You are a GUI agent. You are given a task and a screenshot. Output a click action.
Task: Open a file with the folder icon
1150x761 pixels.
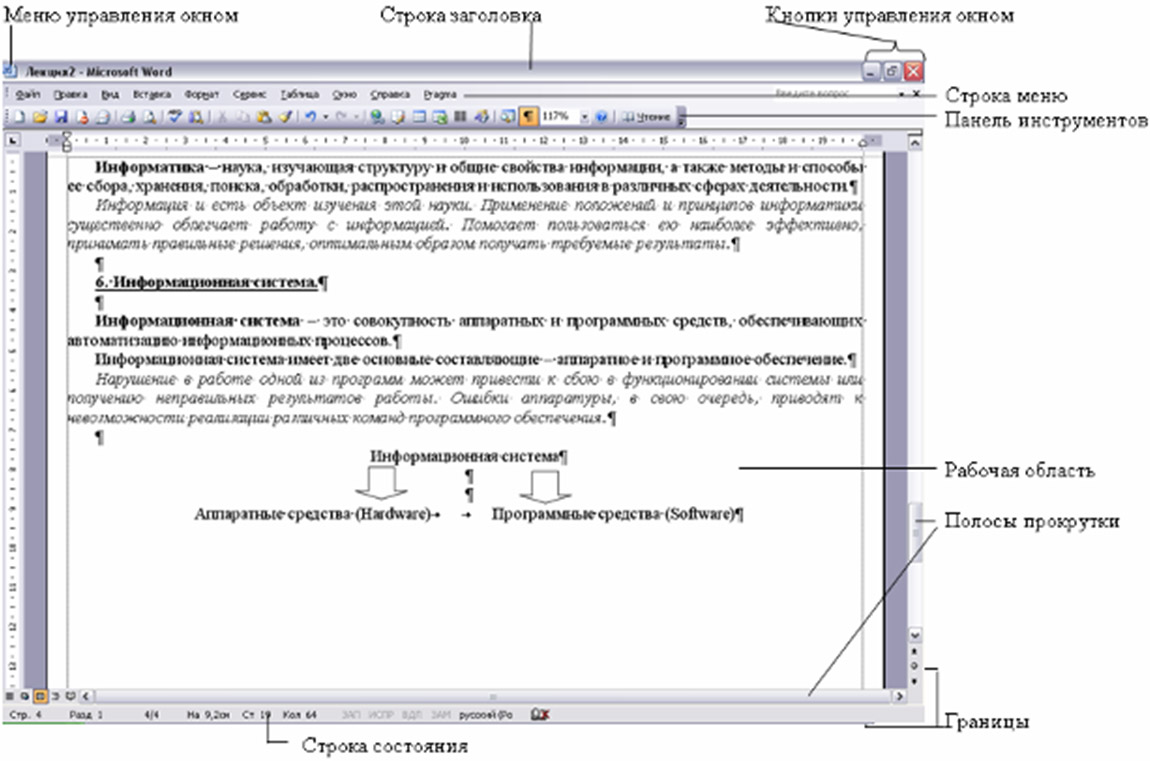click(x=41, y=117)
